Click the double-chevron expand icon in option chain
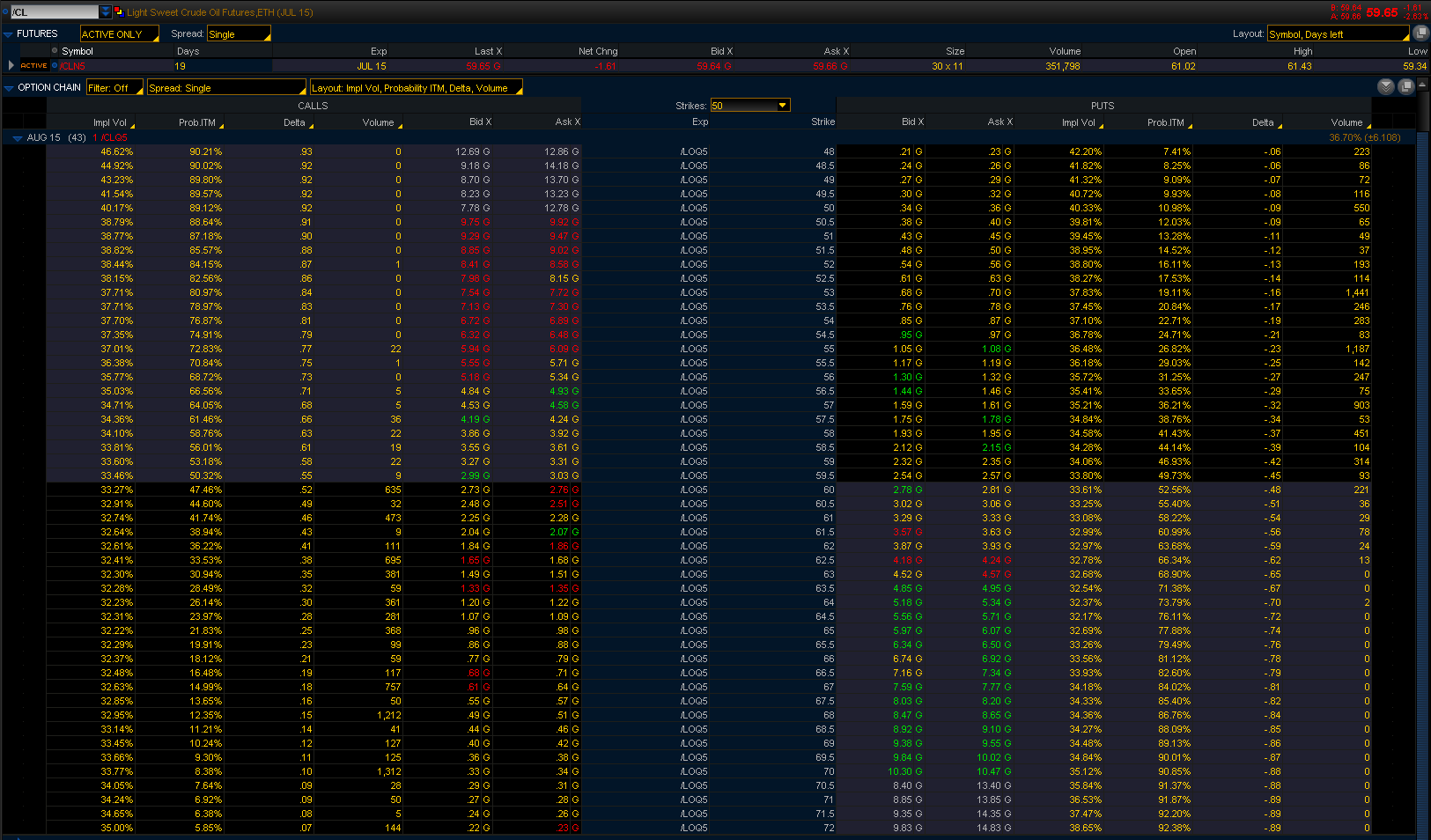Image resolution: width=1431 pixels, height=840 pixels. (1385, 86)
